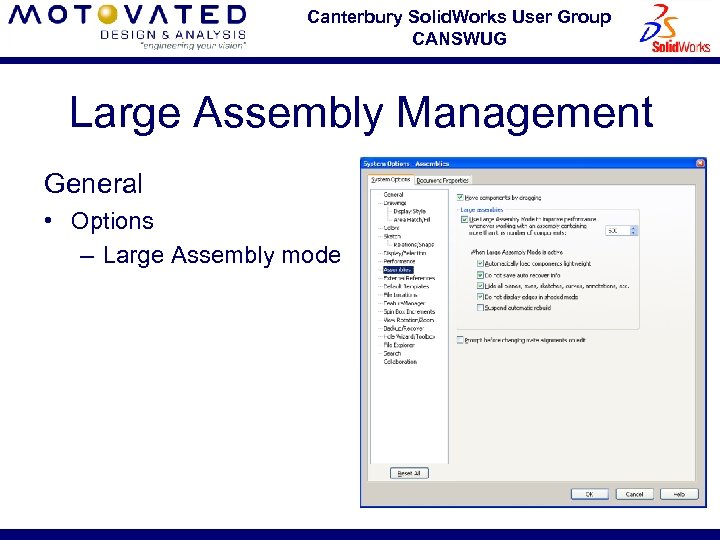Select General in options tree
The height and width of the screenshot is (540, 720).
pyautogui.click(x=393, y=195)
